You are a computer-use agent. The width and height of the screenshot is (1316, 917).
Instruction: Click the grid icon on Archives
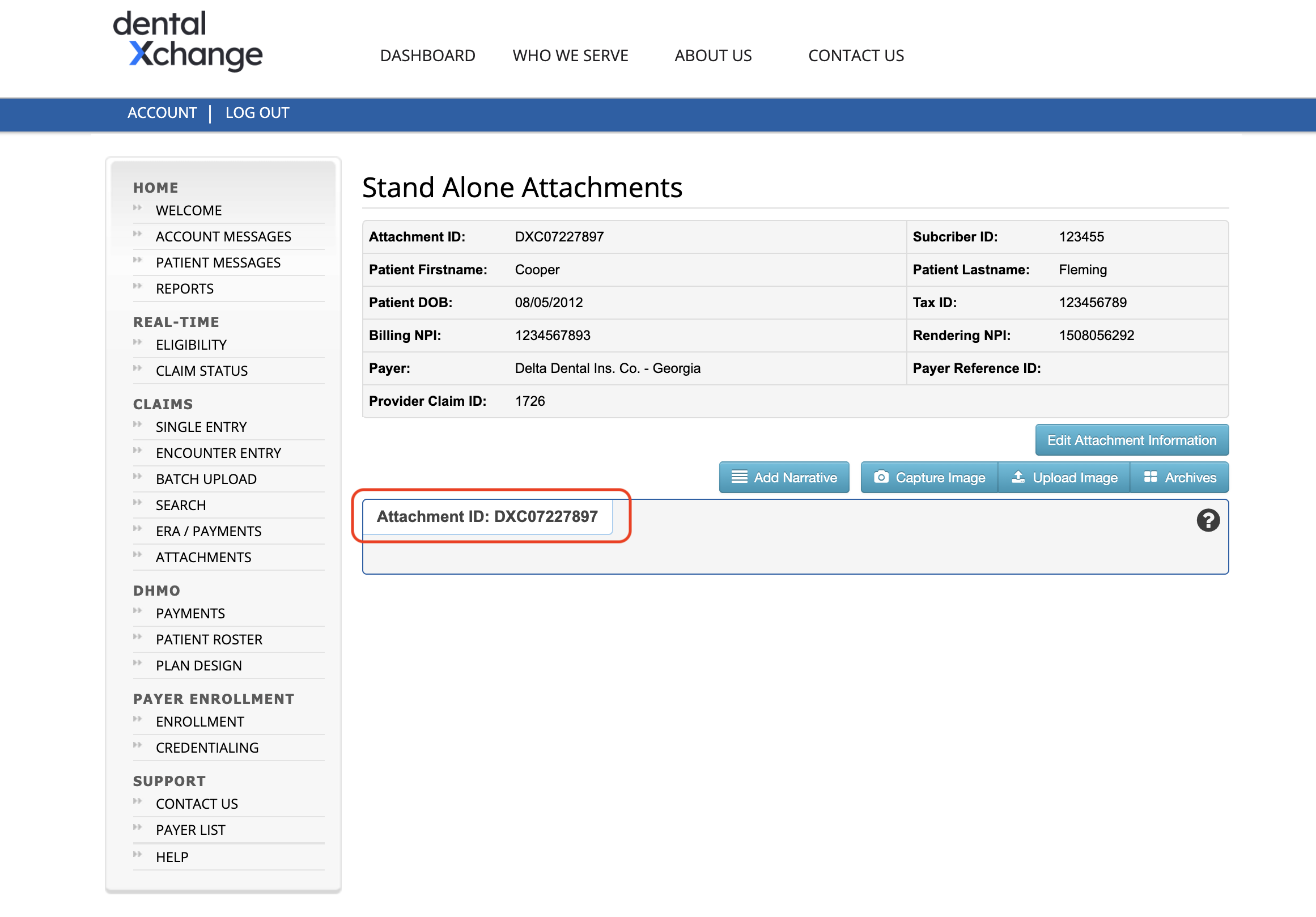pos(1150,477)
